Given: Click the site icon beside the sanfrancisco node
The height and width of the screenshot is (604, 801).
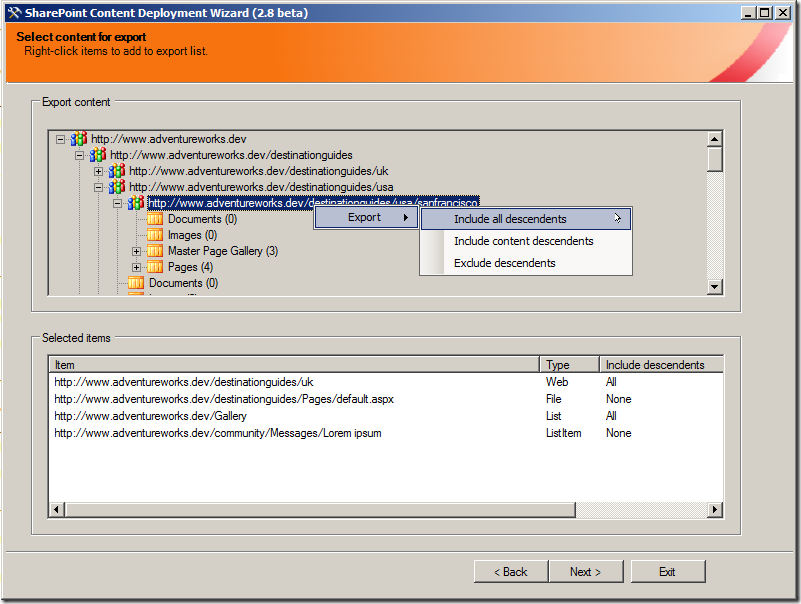Looking at the screenshot, I should tap(135, 203).
